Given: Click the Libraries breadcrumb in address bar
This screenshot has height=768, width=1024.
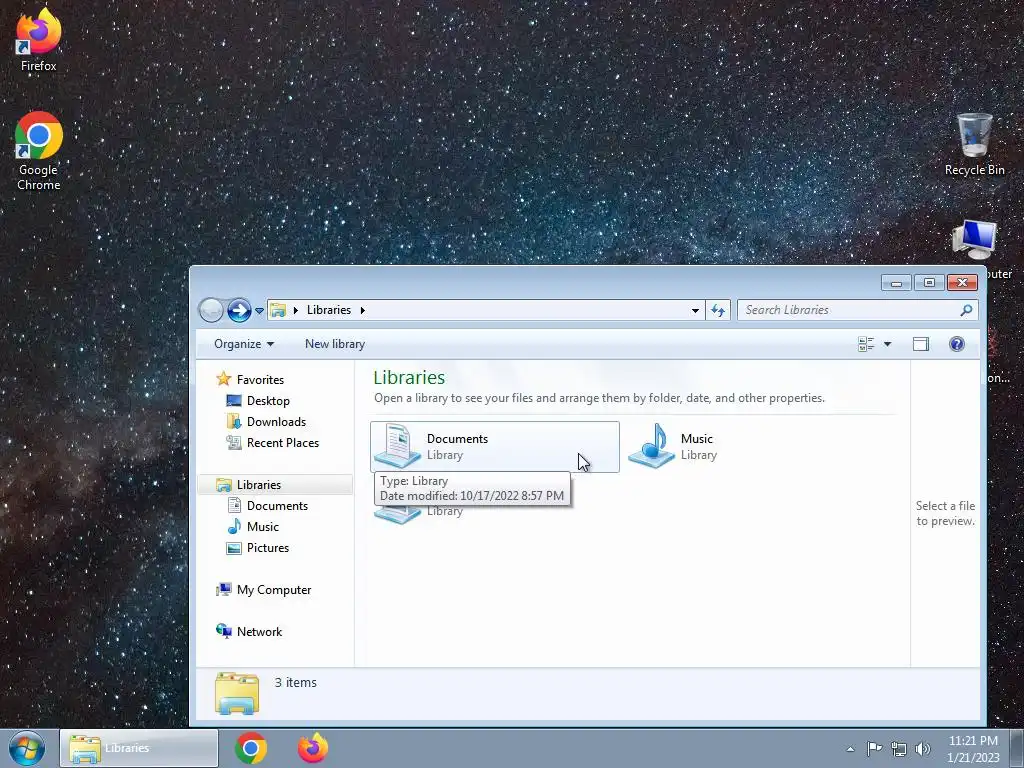Looking at the screenshot, I should 328,310.
